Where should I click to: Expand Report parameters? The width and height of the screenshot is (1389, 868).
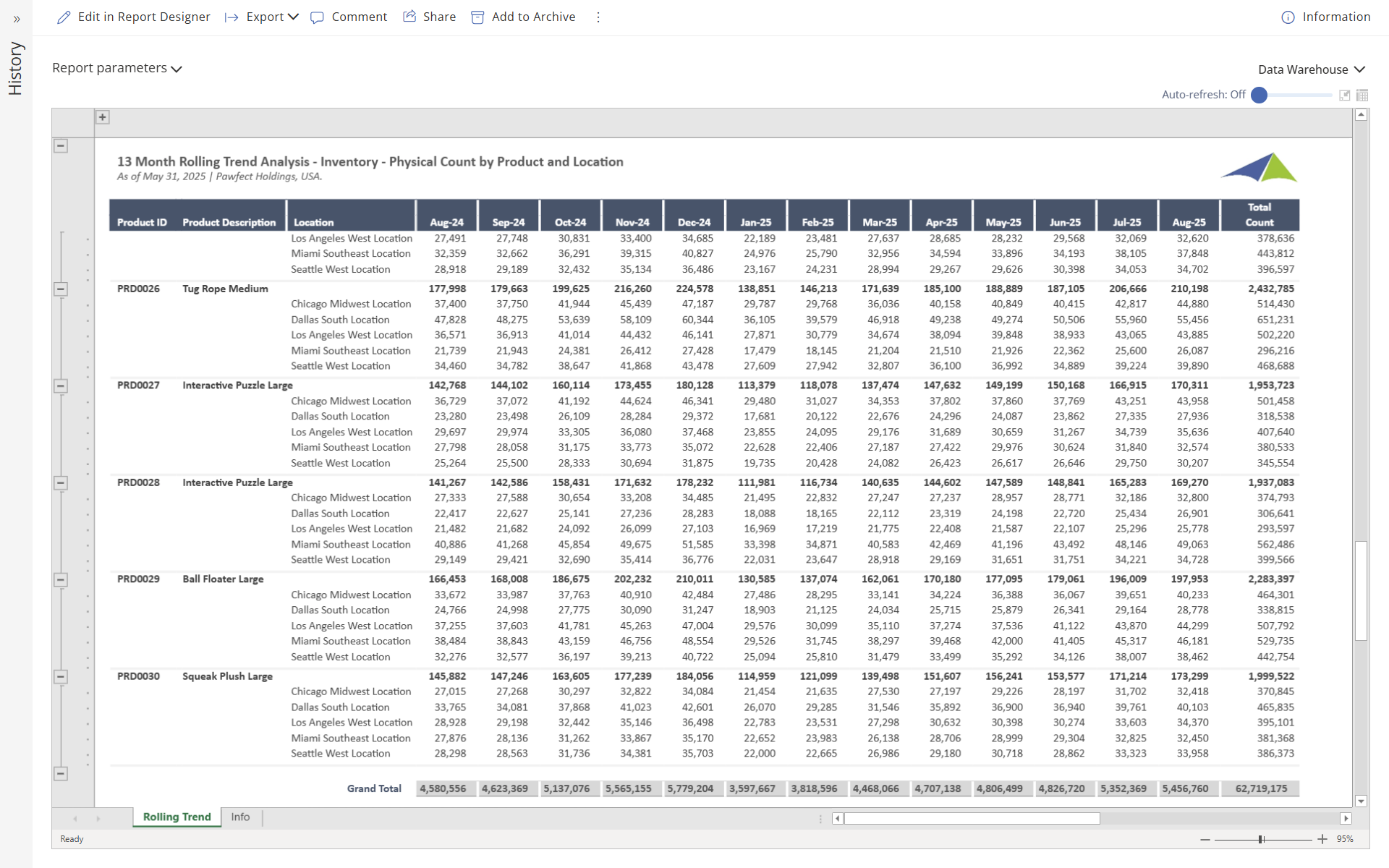(116, 68)
